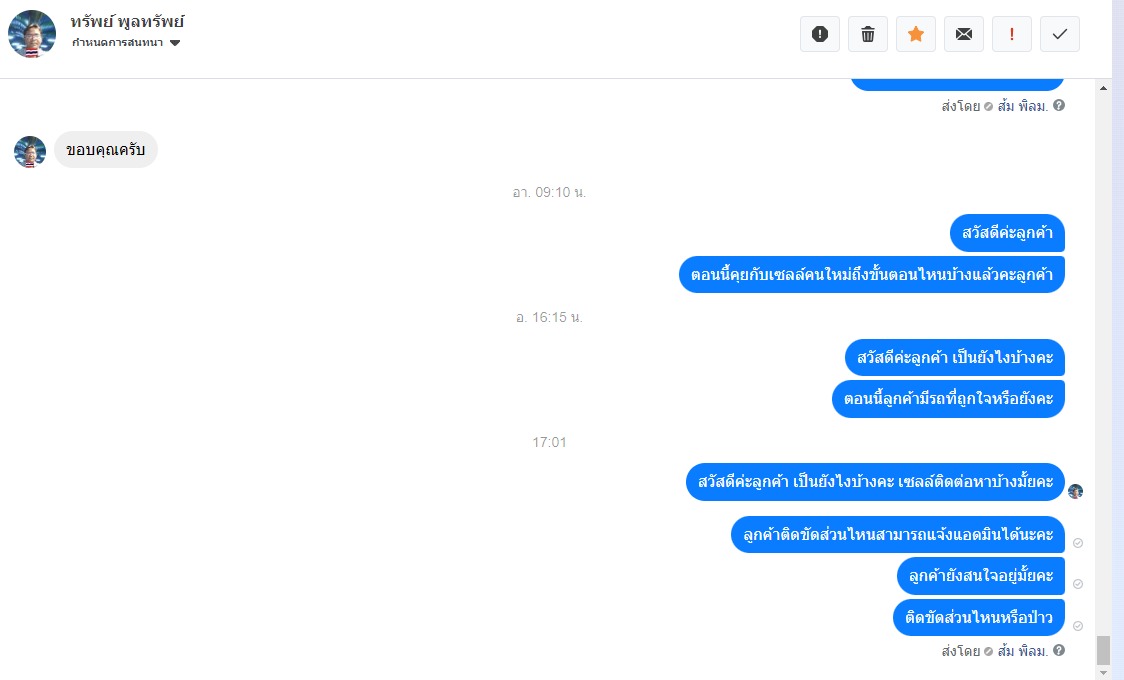
Task: Click the delivered check beside ลูกค้ายังสนใจอยู่มั้ยคะ
Action: 1077,584
